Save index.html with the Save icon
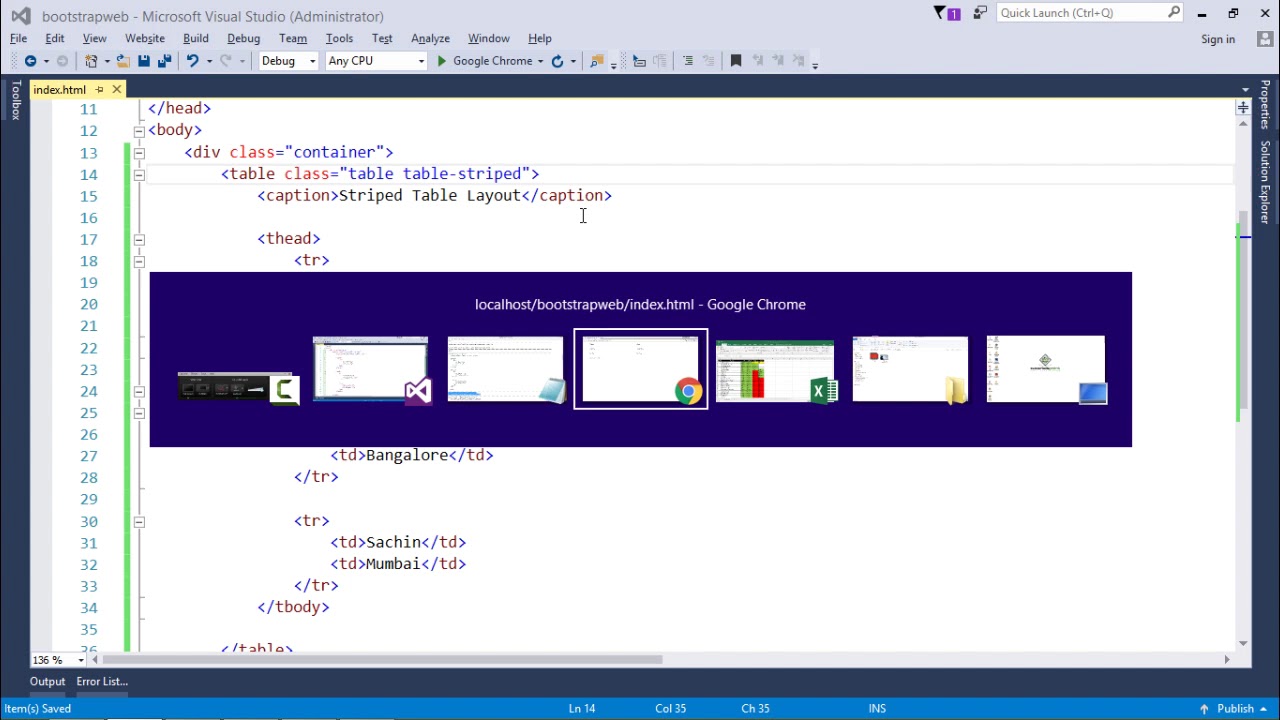Viewport: 1280px width, 720px height. point(144,61)
